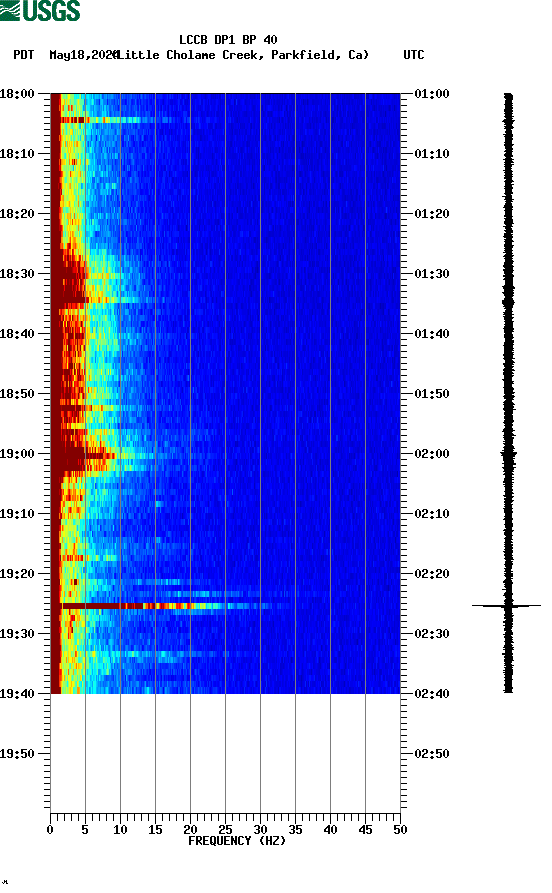Click the 01:30 UTC time label
This screenshot has width=552, height=893.
432,273
